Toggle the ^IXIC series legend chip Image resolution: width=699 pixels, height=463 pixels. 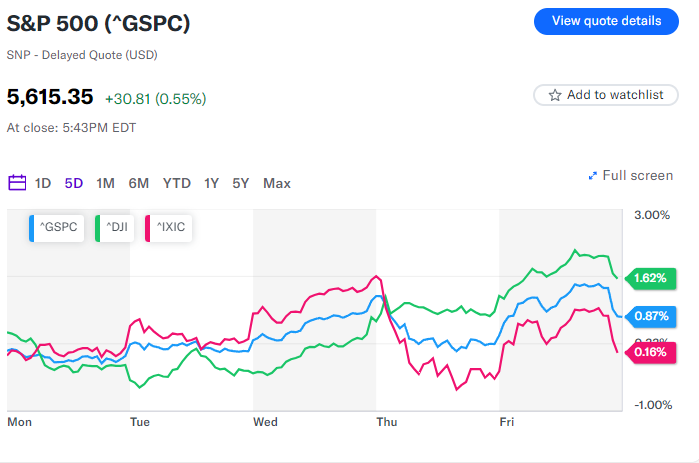click(169, 229)
